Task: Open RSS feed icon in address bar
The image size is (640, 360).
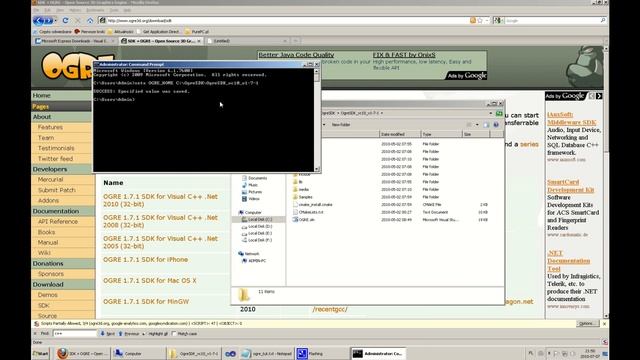Action: click(473, 20)
